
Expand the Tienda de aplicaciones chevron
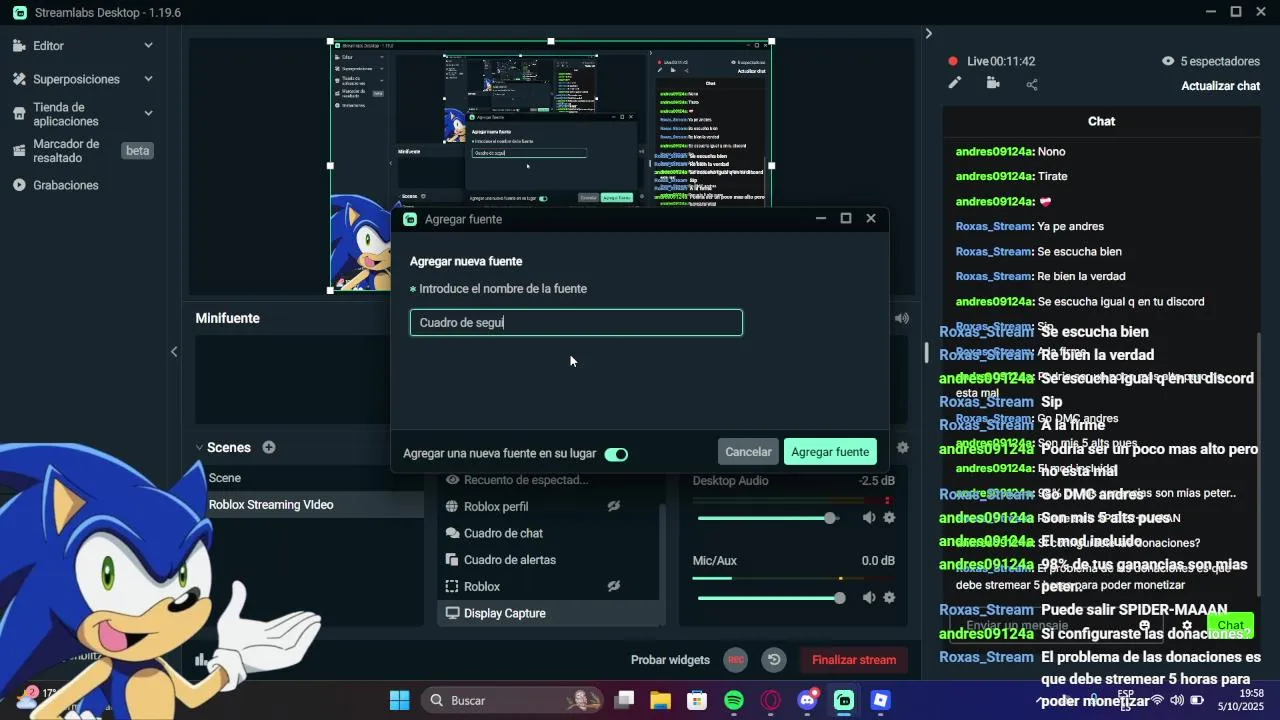pos(148,114)
